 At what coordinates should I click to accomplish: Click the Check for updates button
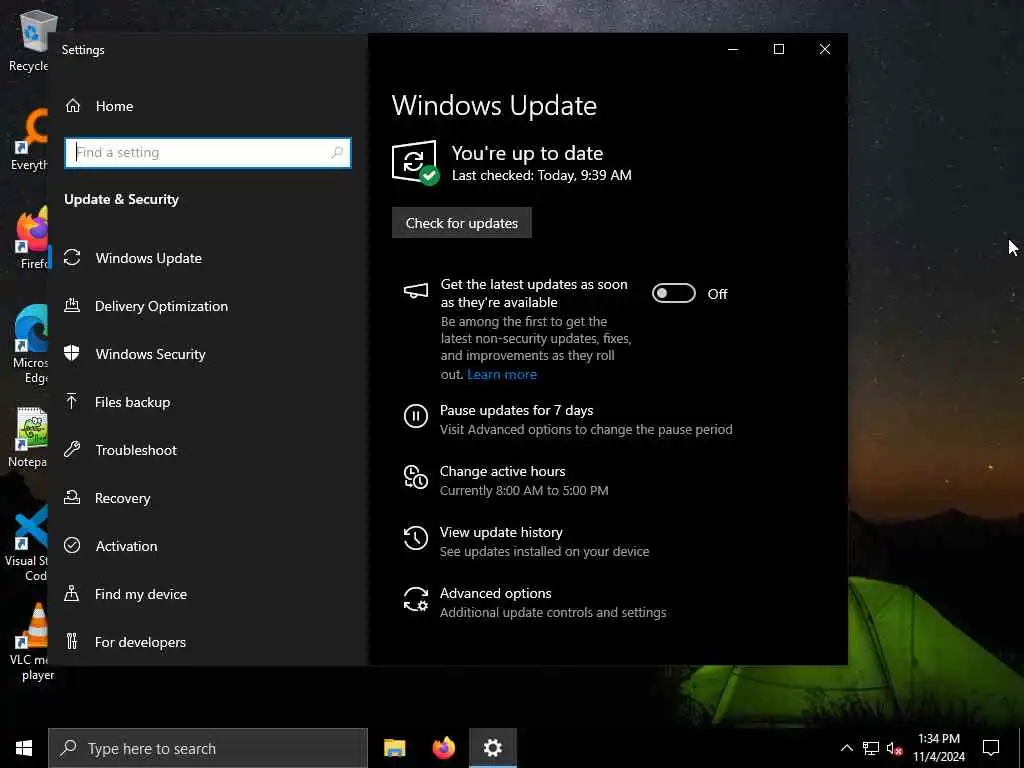click(x=462, y=223)
